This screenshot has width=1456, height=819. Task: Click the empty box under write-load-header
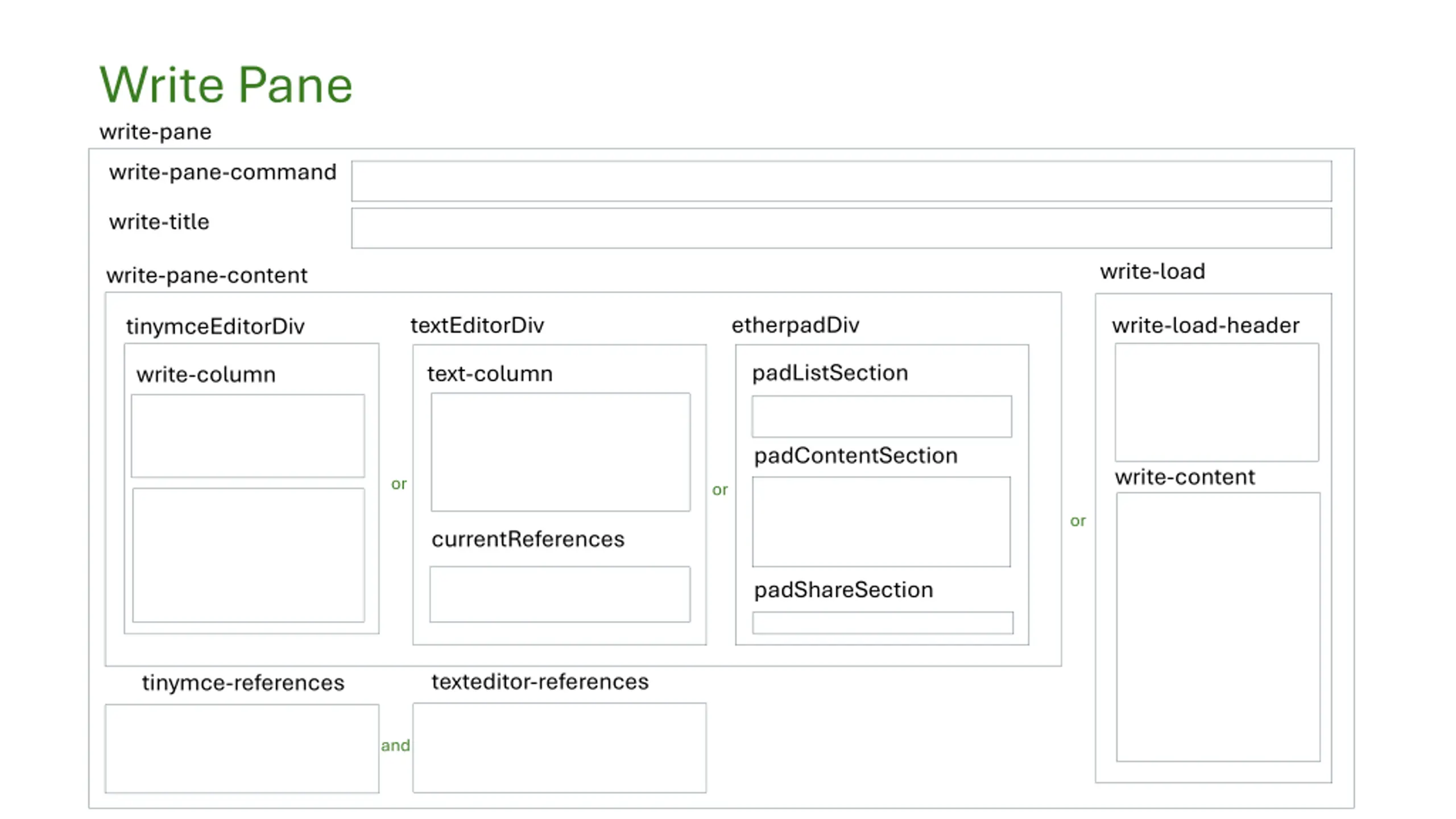point(1217,402)
